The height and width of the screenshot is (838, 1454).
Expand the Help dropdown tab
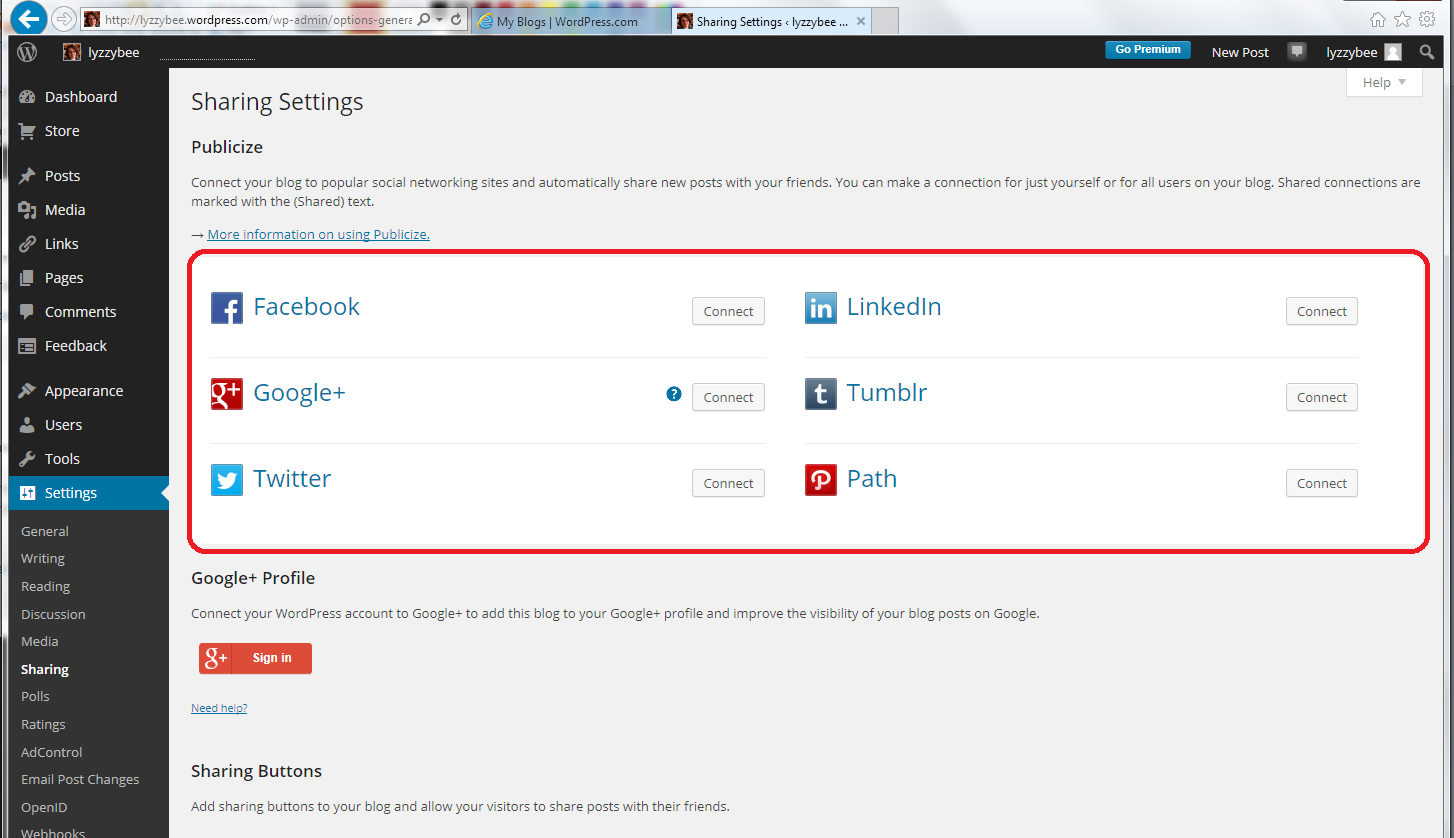[x=1384, y=82]
